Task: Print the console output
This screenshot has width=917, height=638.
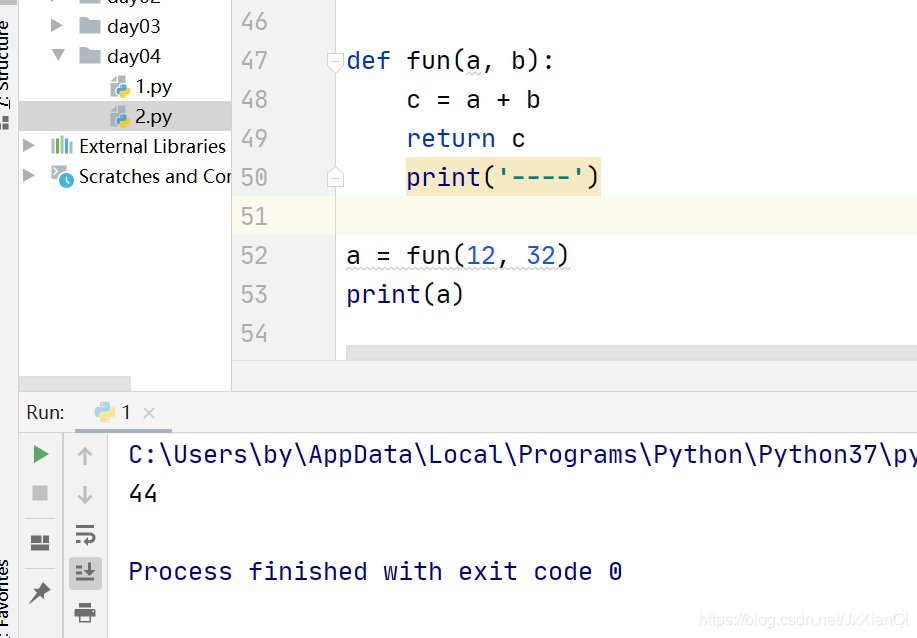Action: (x=85, y=612)
